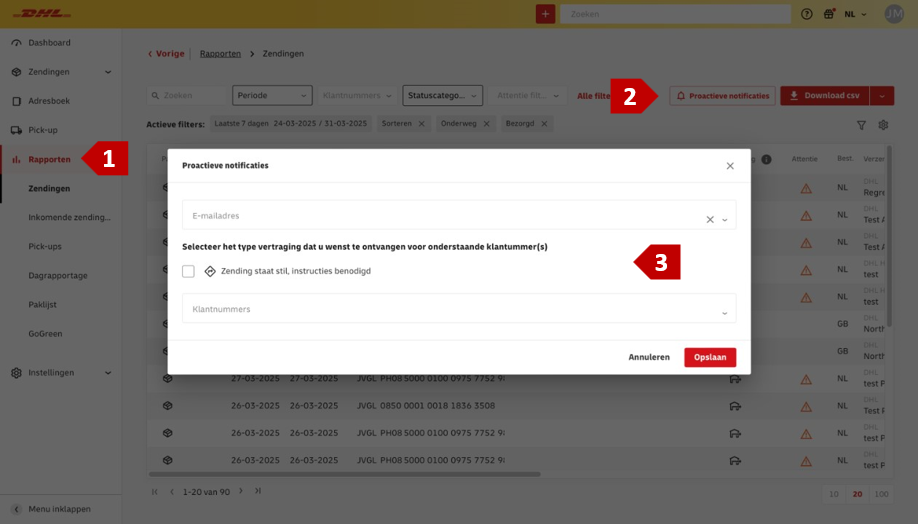
Task: Click Annuleren in the dialog
Action: (x=649, y=357)
